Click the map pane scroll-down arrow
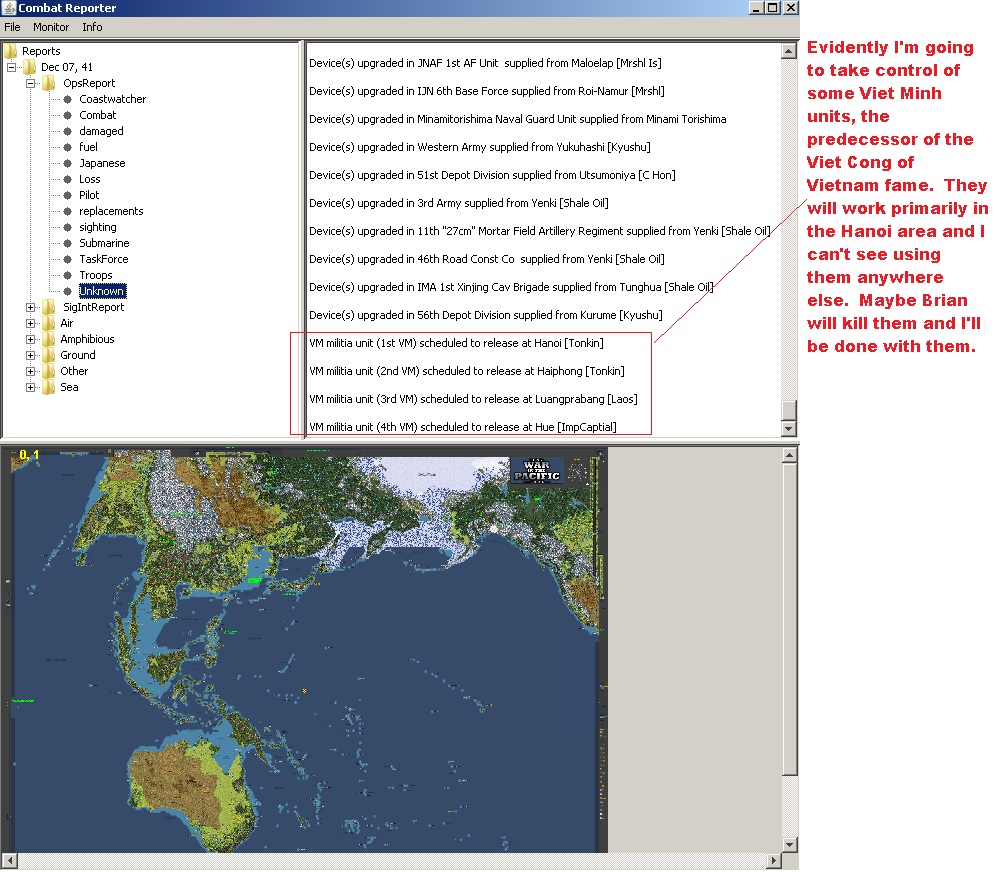 tap(789, 845)
